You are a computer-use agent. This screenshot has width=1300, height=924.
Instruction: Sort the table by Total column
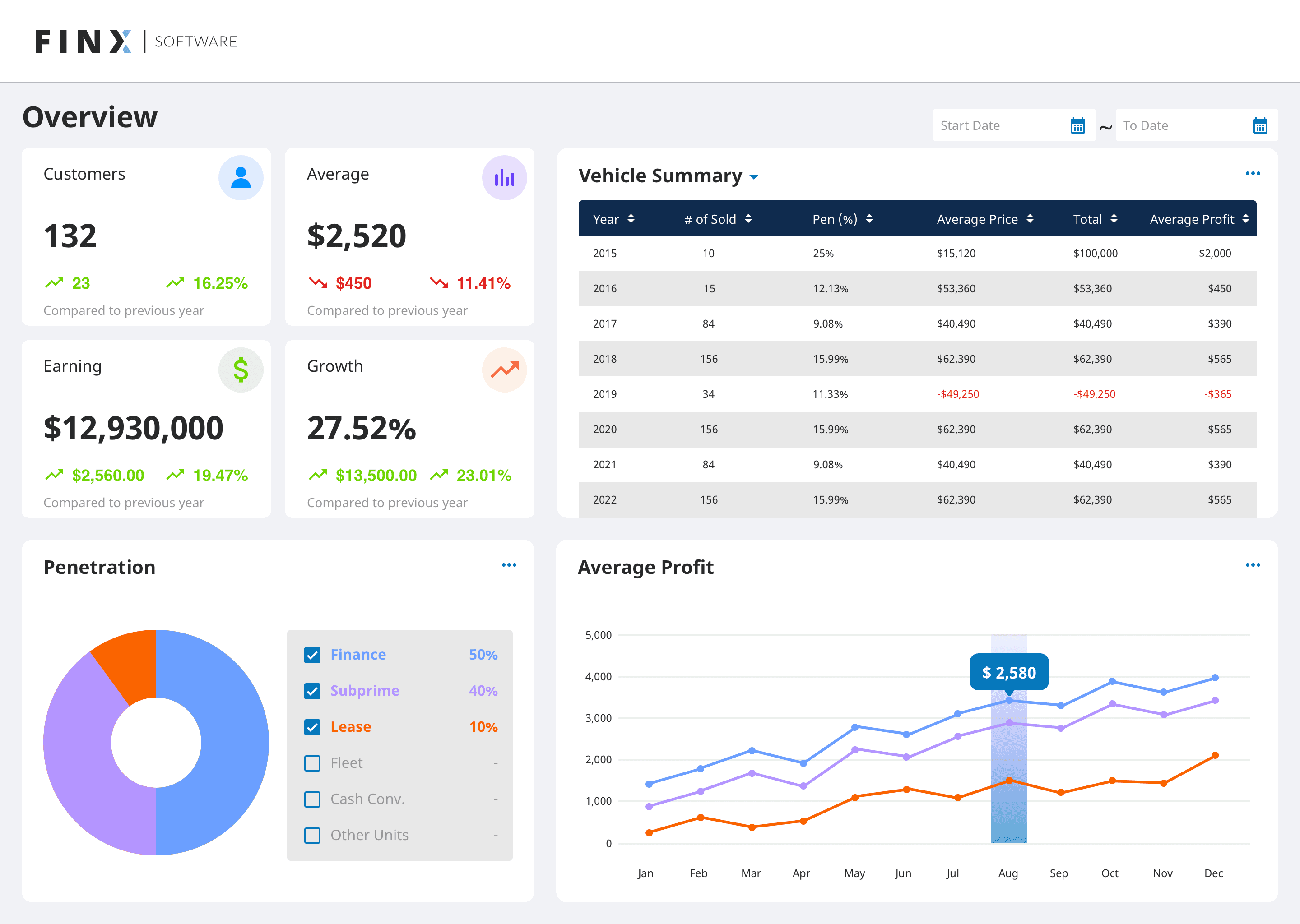(1114, 219)
